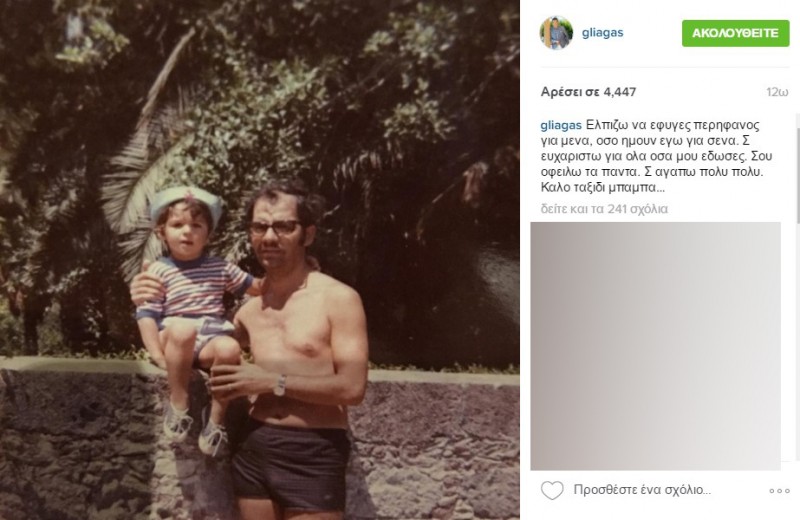
Task: Click the caption text Καλο ταξιδι μπαμπα
Action: click(603, 188)
